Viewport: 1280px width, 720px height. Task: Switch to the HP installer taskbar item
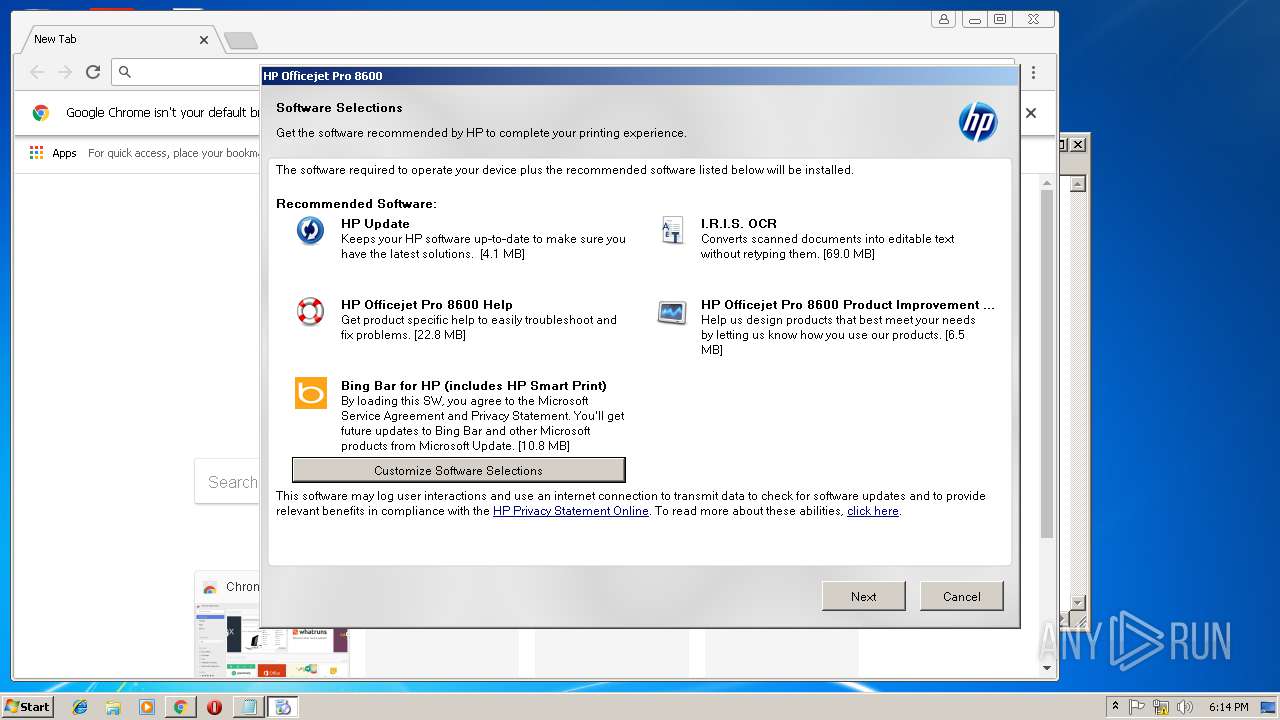pos(283,707)
